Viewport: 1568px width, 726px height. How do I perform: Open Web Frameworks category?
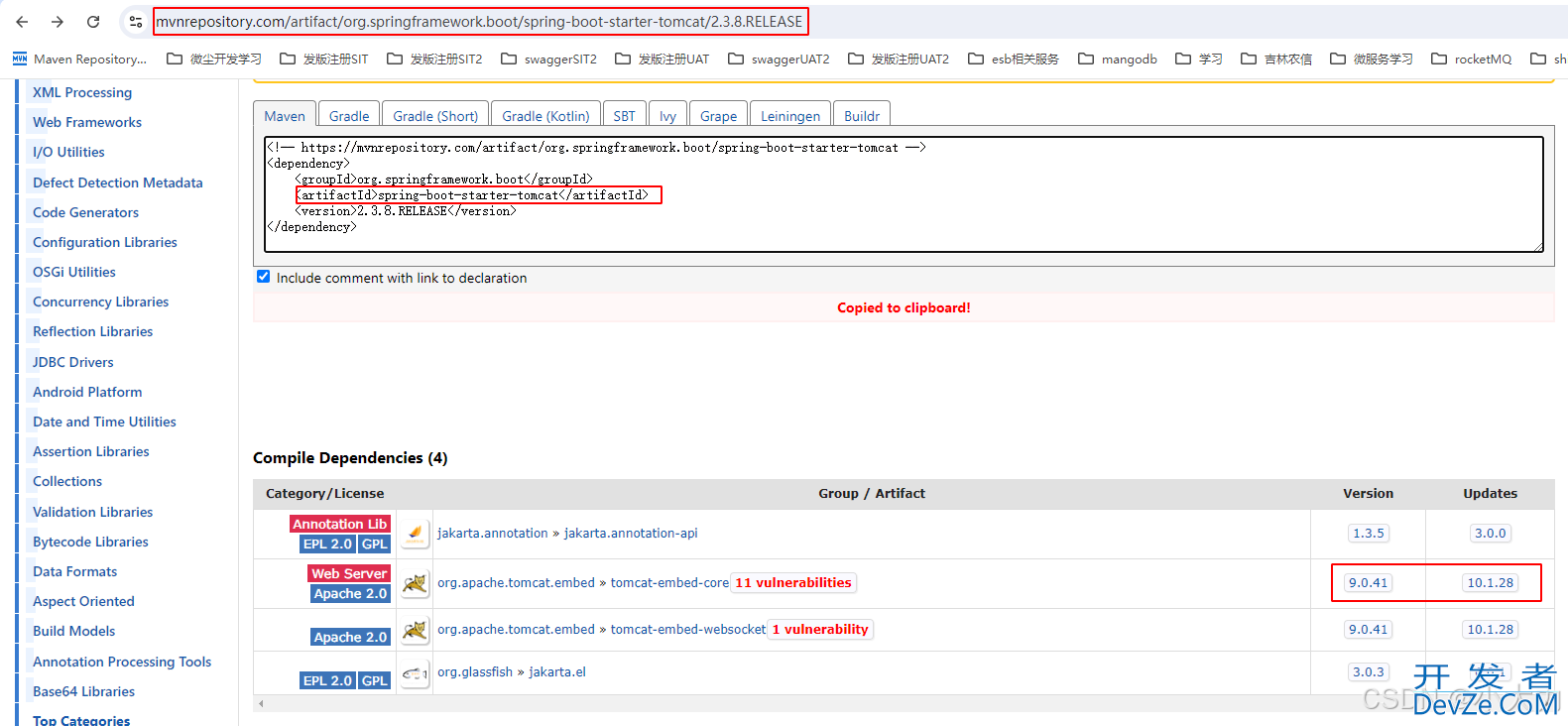[x=87, y=122]
